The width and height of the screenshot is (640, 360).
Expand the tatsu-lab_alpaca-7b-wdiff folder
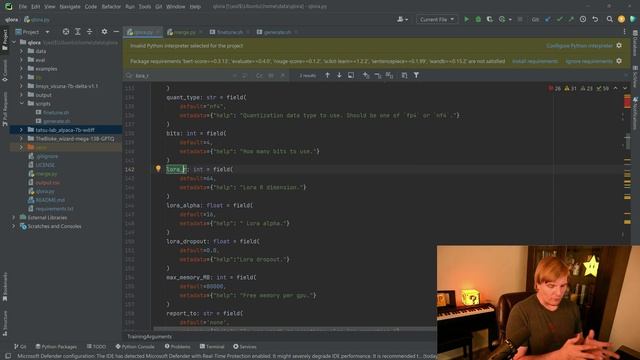click(x=22, y=130)
